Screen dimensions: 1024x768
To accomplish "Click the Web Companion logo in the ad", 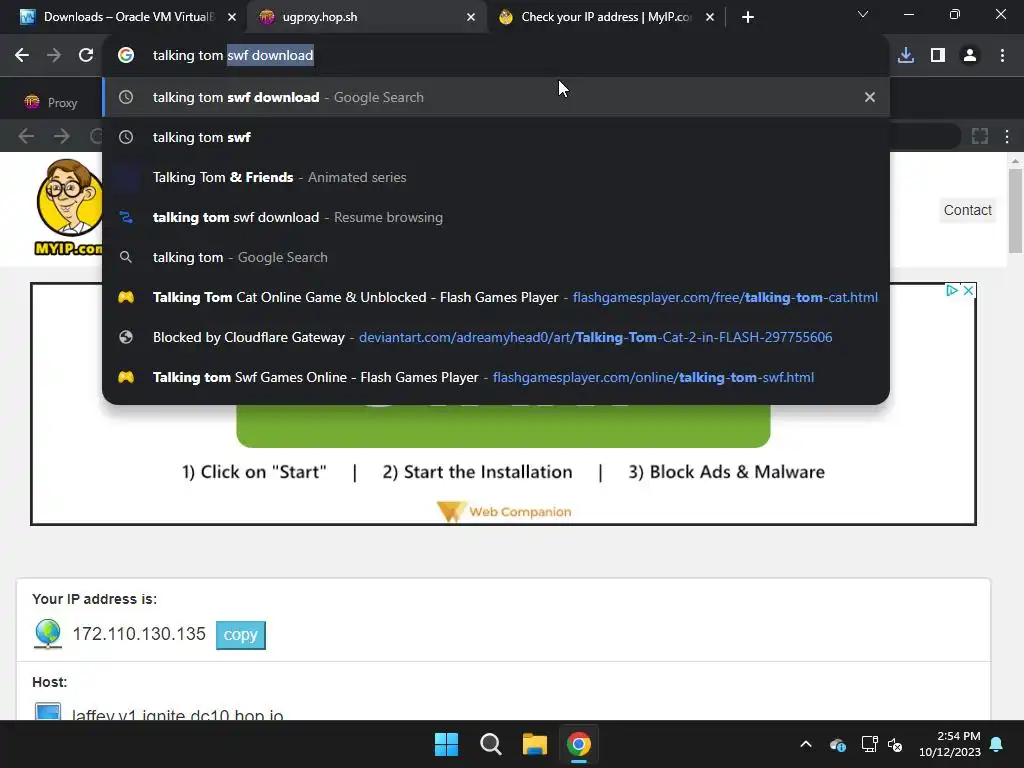I will point(504,512).
